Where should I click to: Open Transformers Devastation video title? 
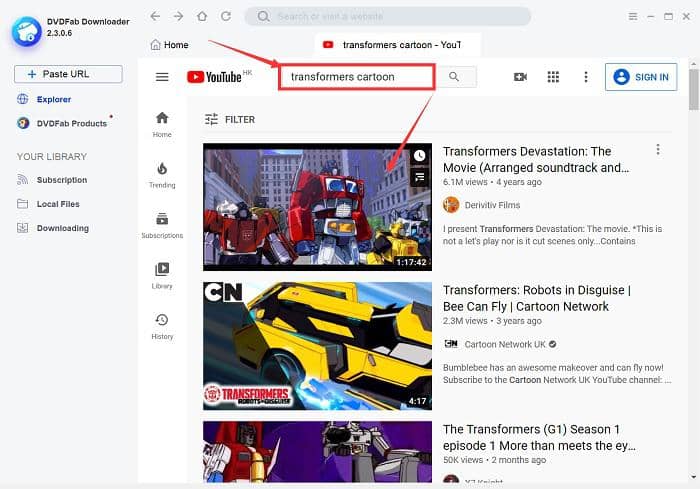click(536, 159)
